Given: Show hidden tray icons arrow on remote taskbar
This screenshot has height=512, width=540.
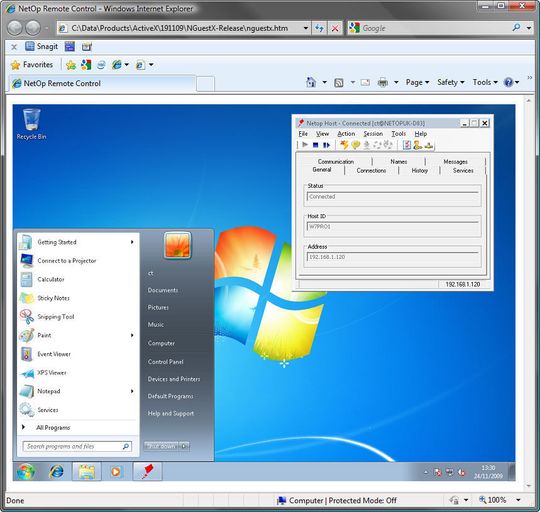Looking at the screenshot, I should (x=426, y=472).
